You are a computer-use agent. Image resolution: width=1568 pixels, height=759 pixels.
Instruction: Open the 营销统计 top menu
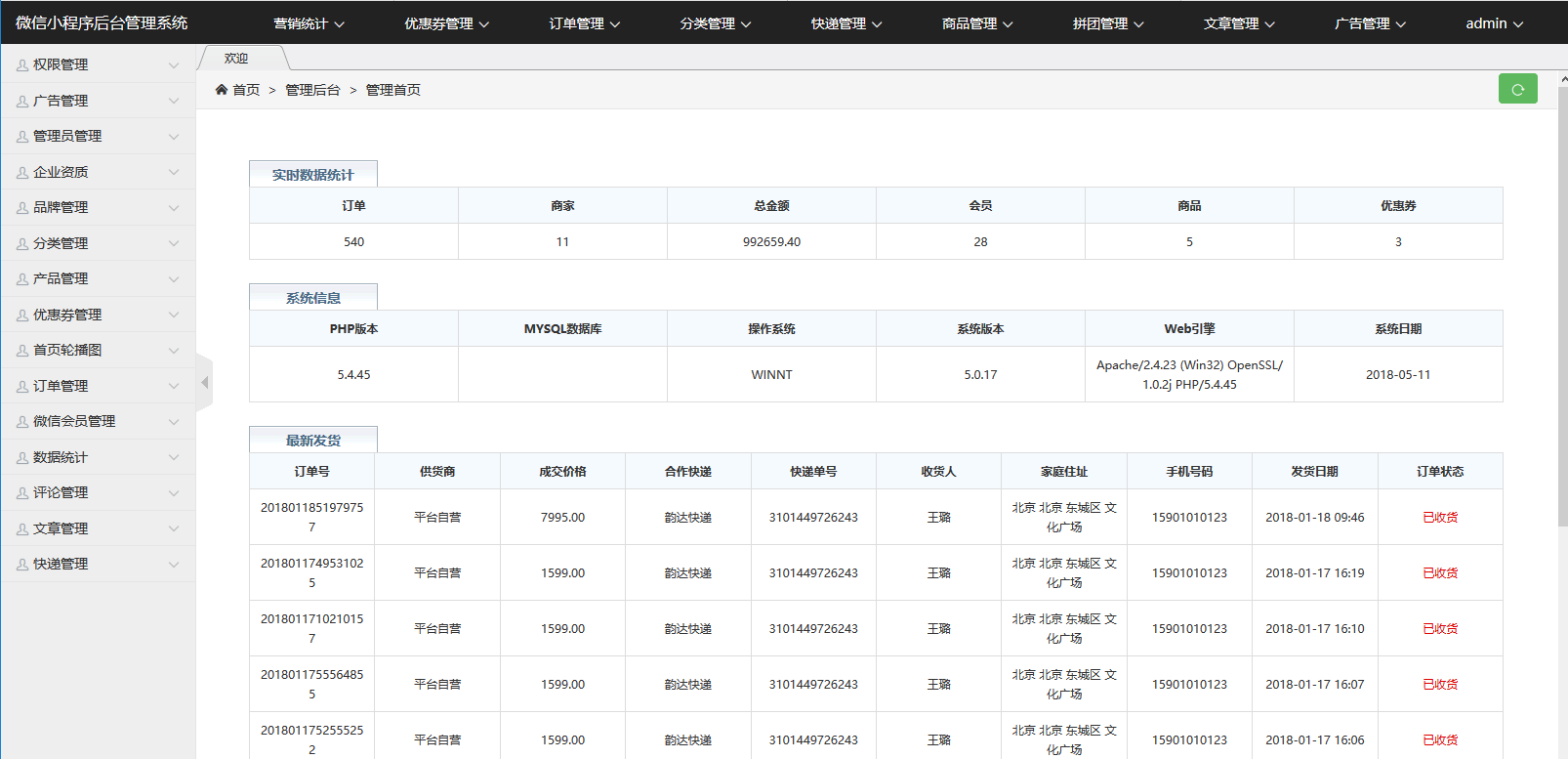309,23
